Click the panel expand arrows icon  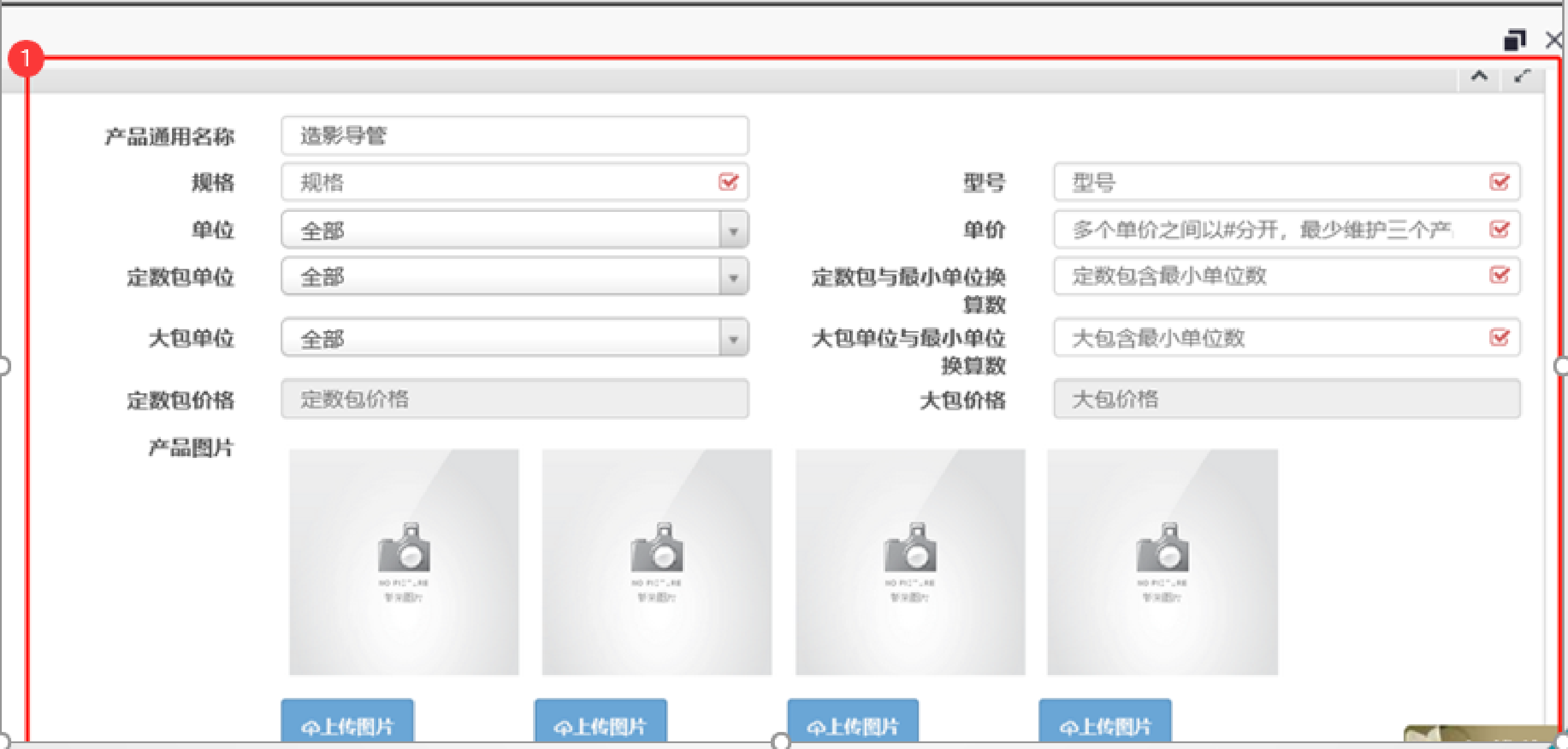[x=1522, y=77]
